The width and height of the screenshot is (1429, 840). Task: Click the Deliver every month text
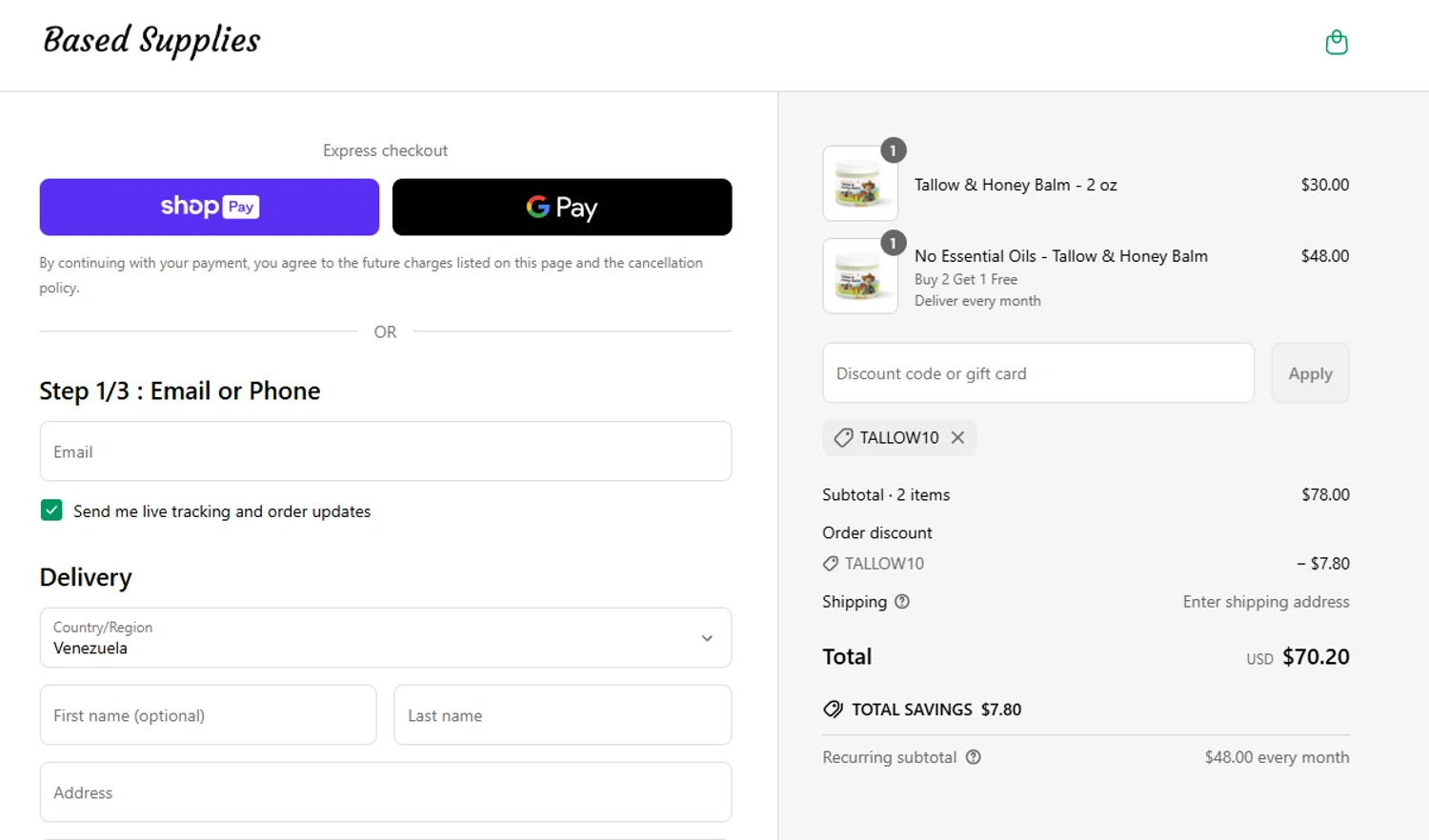point(977,301)
